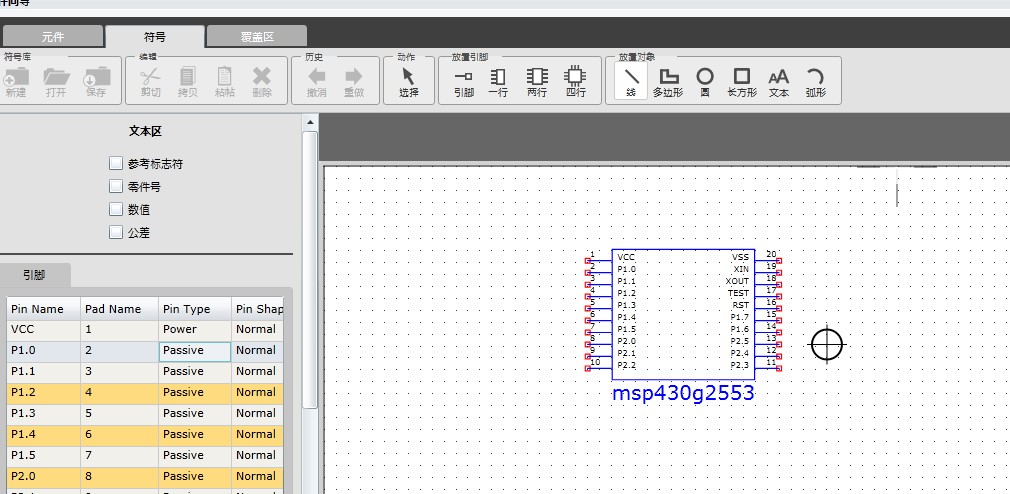
Task: Click pin 1 endpoint on symbol
Action: click(587, 261)
